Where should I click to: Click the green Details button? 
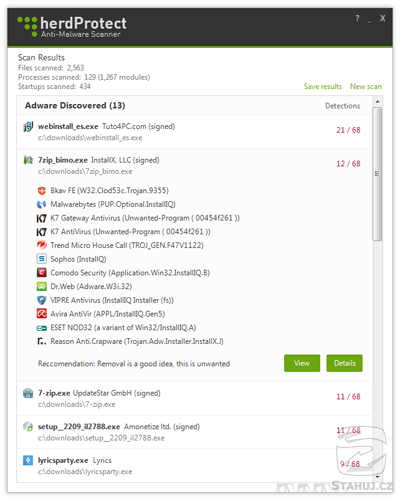tap(344, 363)
